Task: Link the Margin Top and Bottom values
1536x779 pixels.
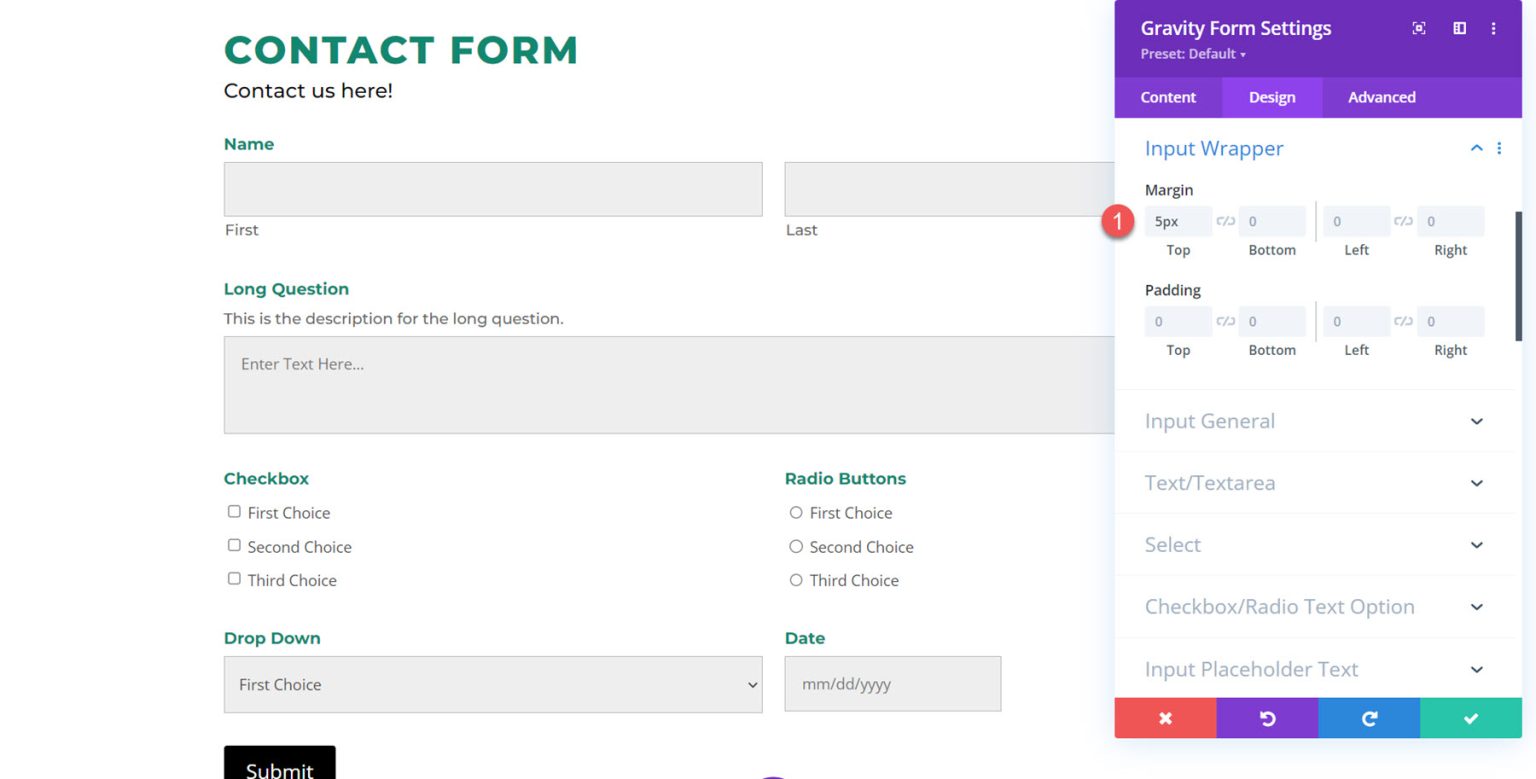Action: point(1225,220)
